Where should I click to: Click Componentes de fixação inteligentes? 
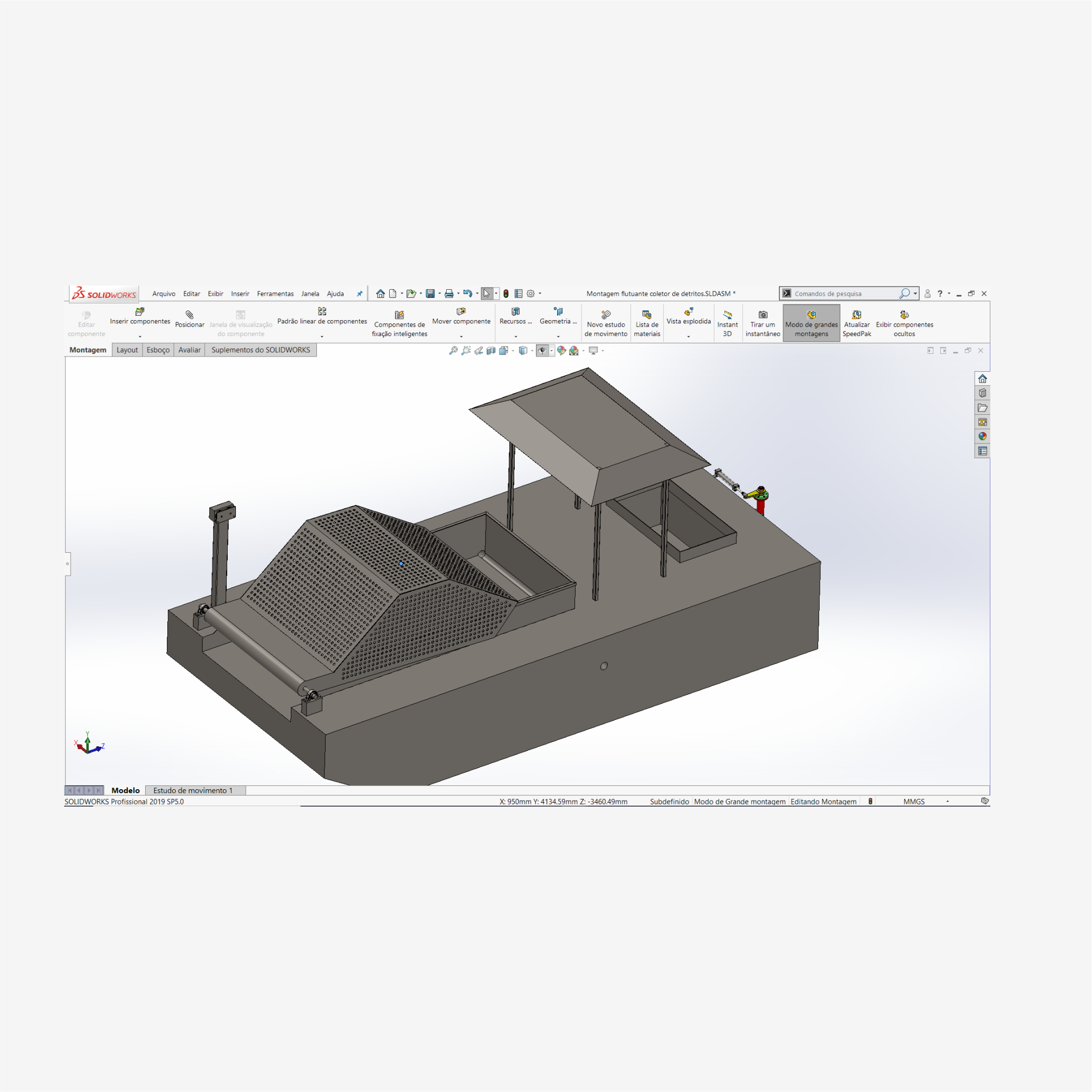point(400,324)
